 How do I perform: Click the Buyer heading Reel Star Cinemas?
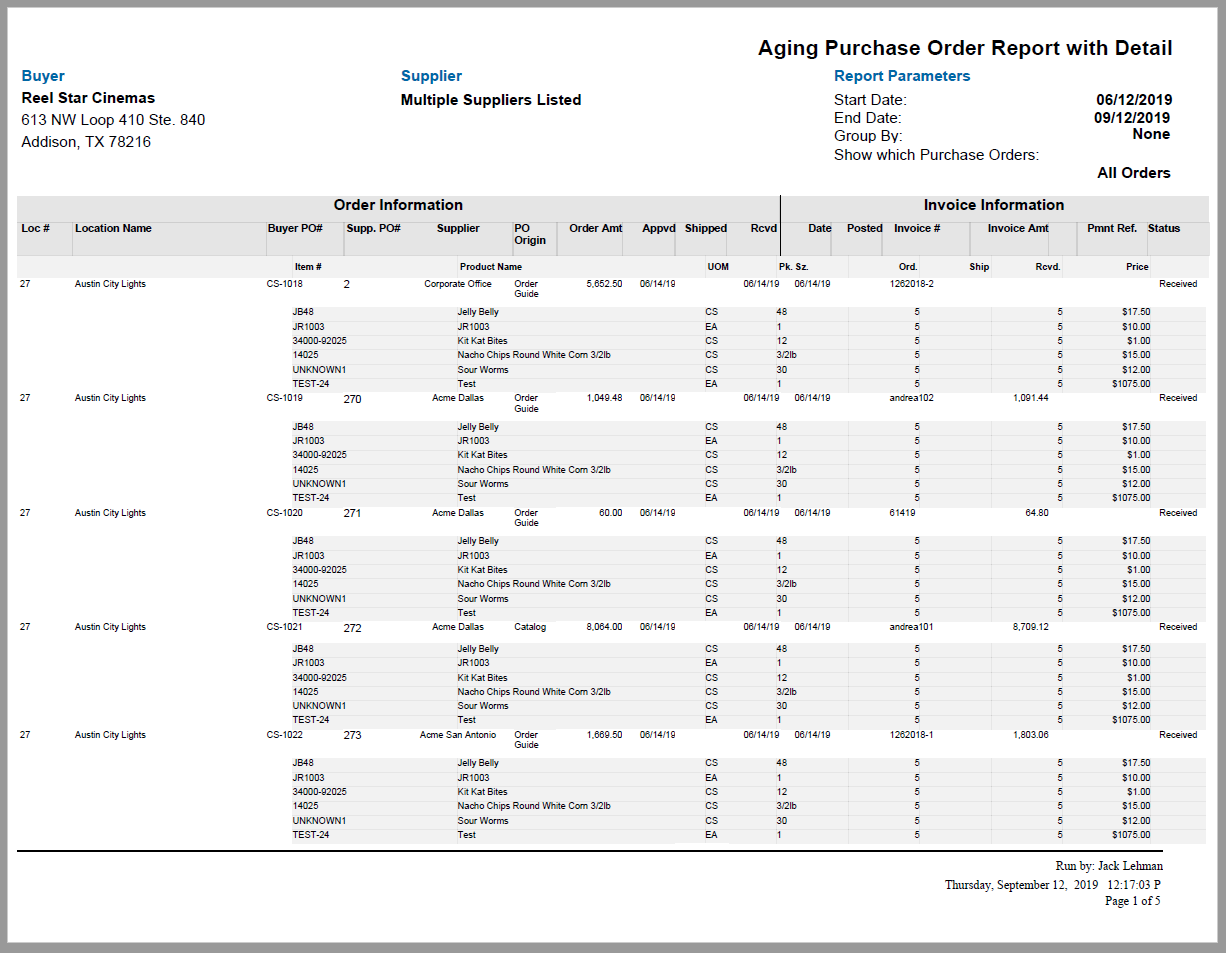(87, 97)
